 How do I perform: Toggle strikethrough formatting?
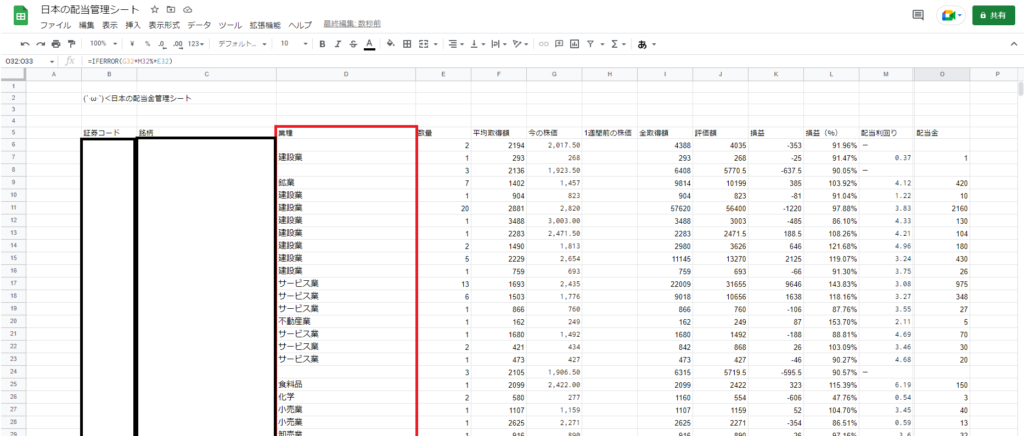(353, 44)
